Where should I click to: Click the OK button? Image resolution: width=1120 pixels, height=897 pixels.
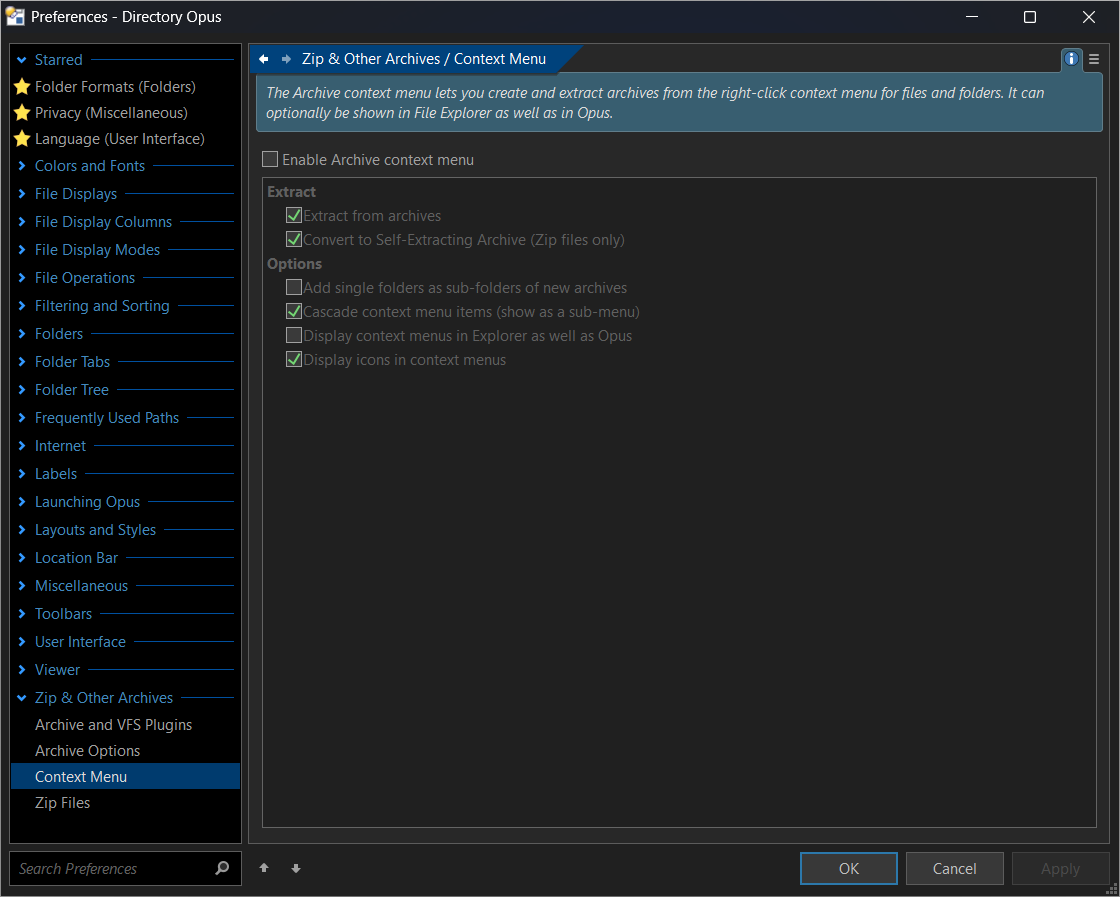click(849, 868)
